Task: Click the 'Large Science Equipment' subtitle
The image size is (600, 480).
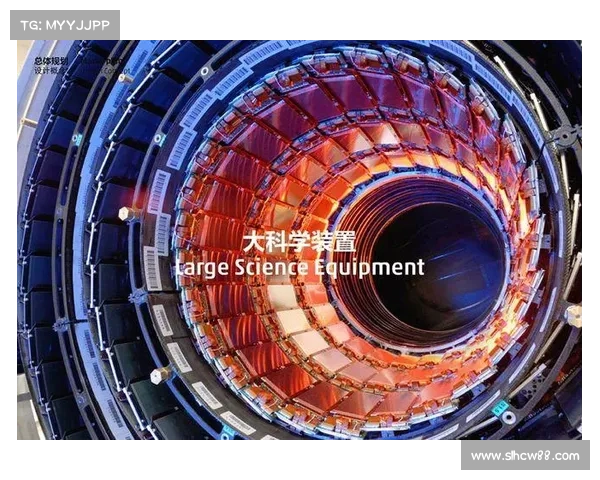Action: [x=300, y=268]
